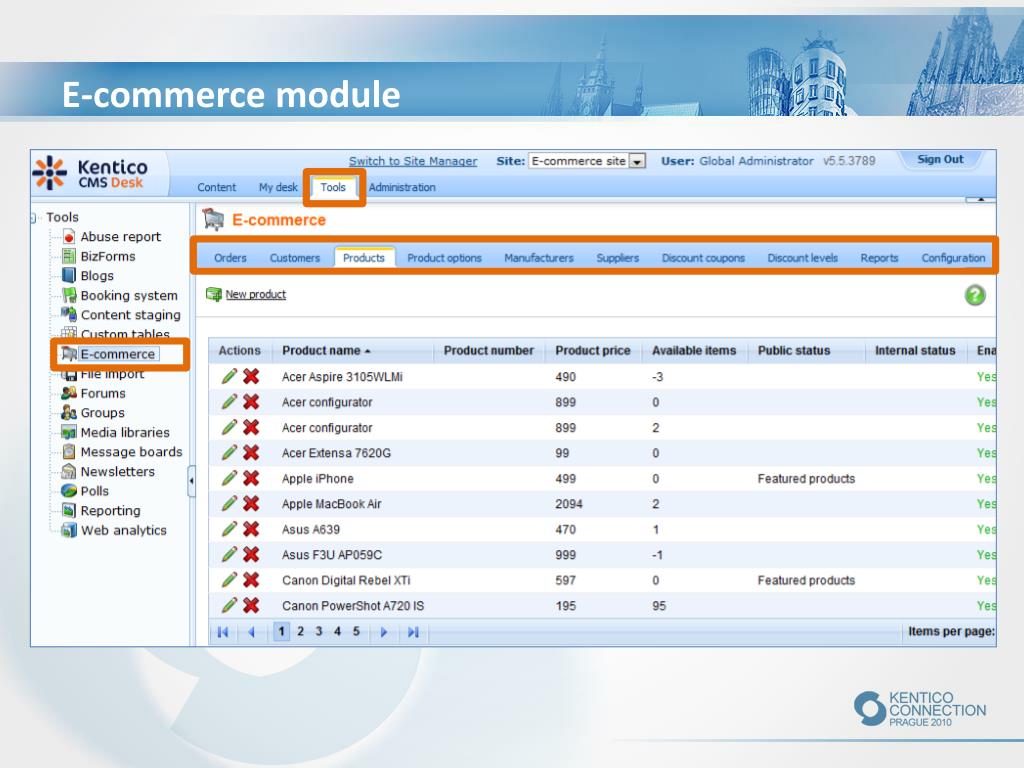This screenshot has width=1024, height=768.
Task: Open Content staging in the Tools tree
Action: coord(131,315)
